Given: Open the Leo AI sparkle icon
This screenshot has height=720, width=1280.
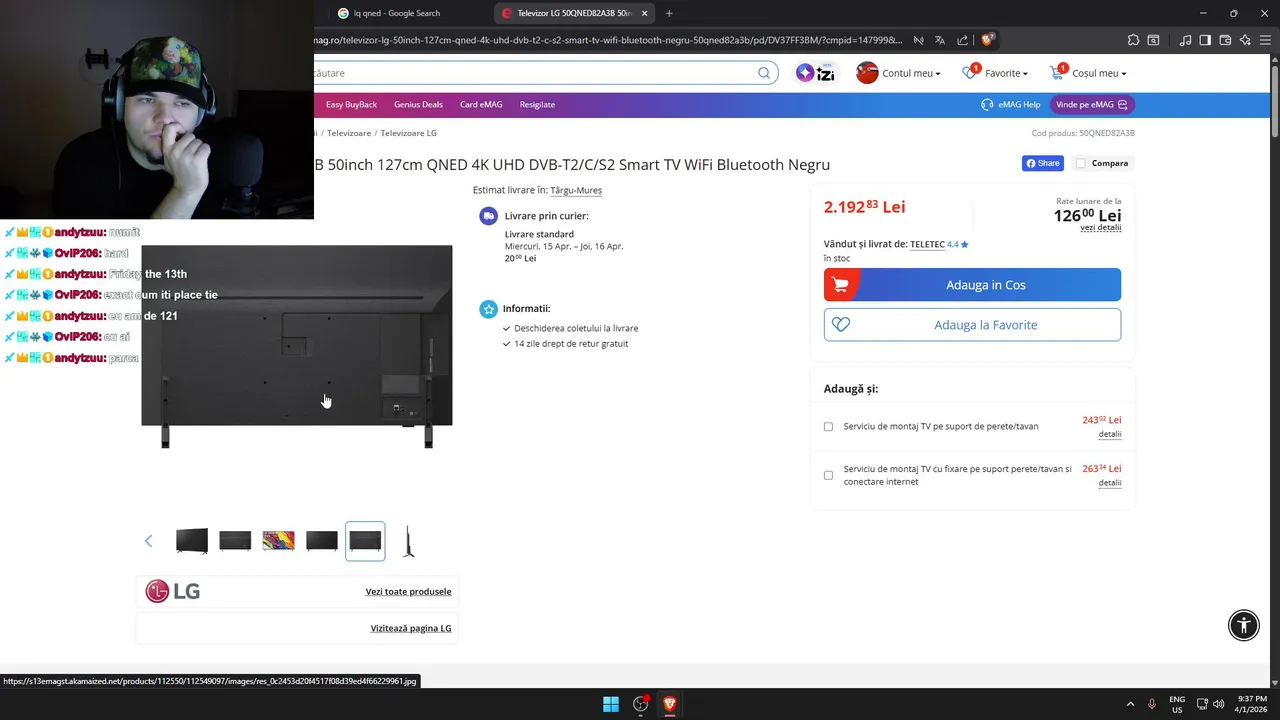Looking at the screenshot, I should click(x=1245, y=40).
